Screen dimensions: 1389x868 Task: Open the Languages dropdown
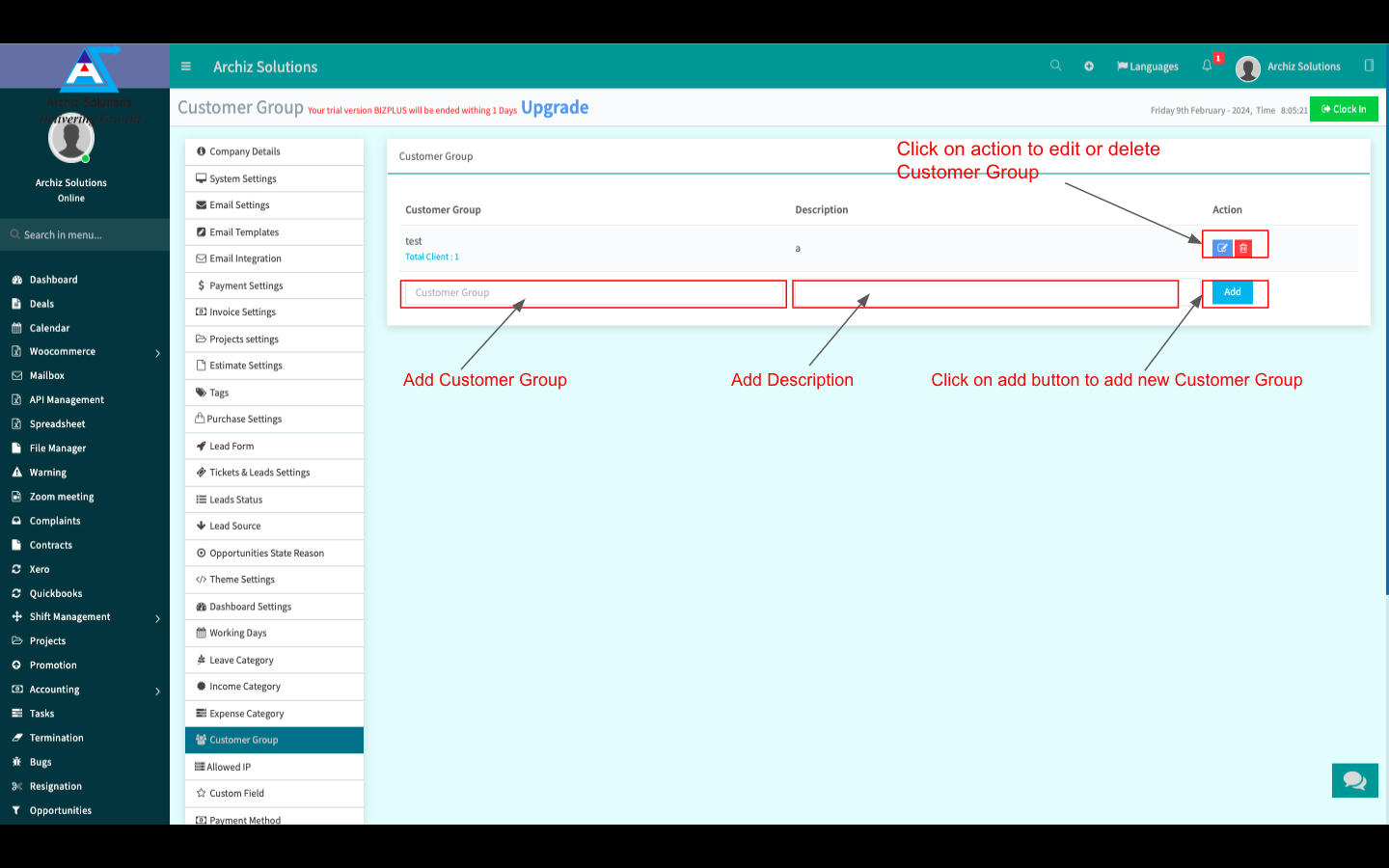click(x=1148, y=67)
